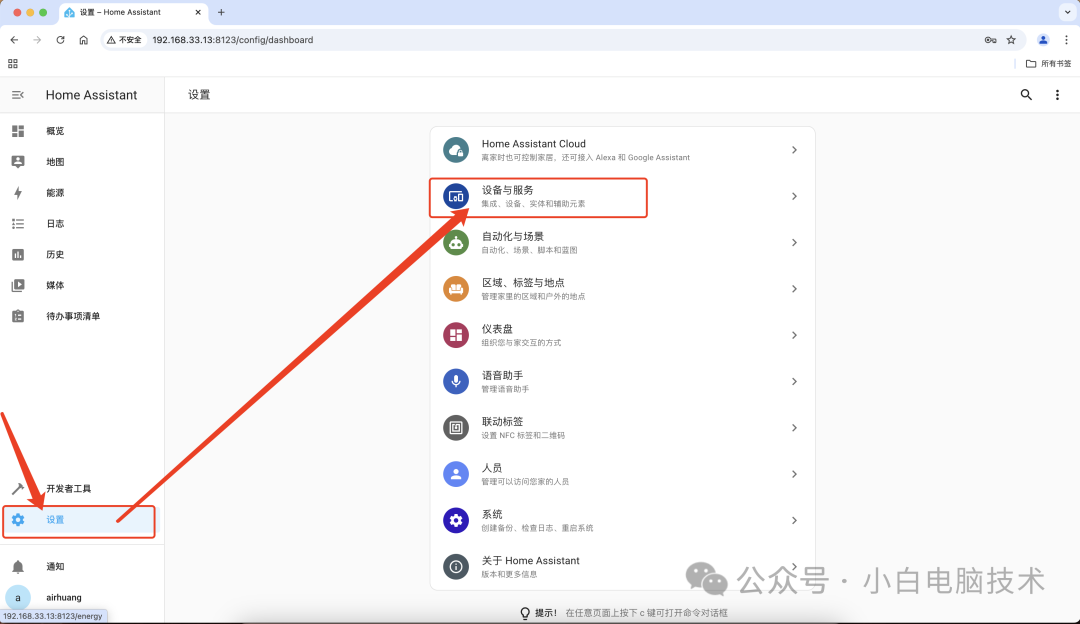Expand the 设备与服务 row chevron
This screenshot has width=1080, height=624.
point(794,196)
